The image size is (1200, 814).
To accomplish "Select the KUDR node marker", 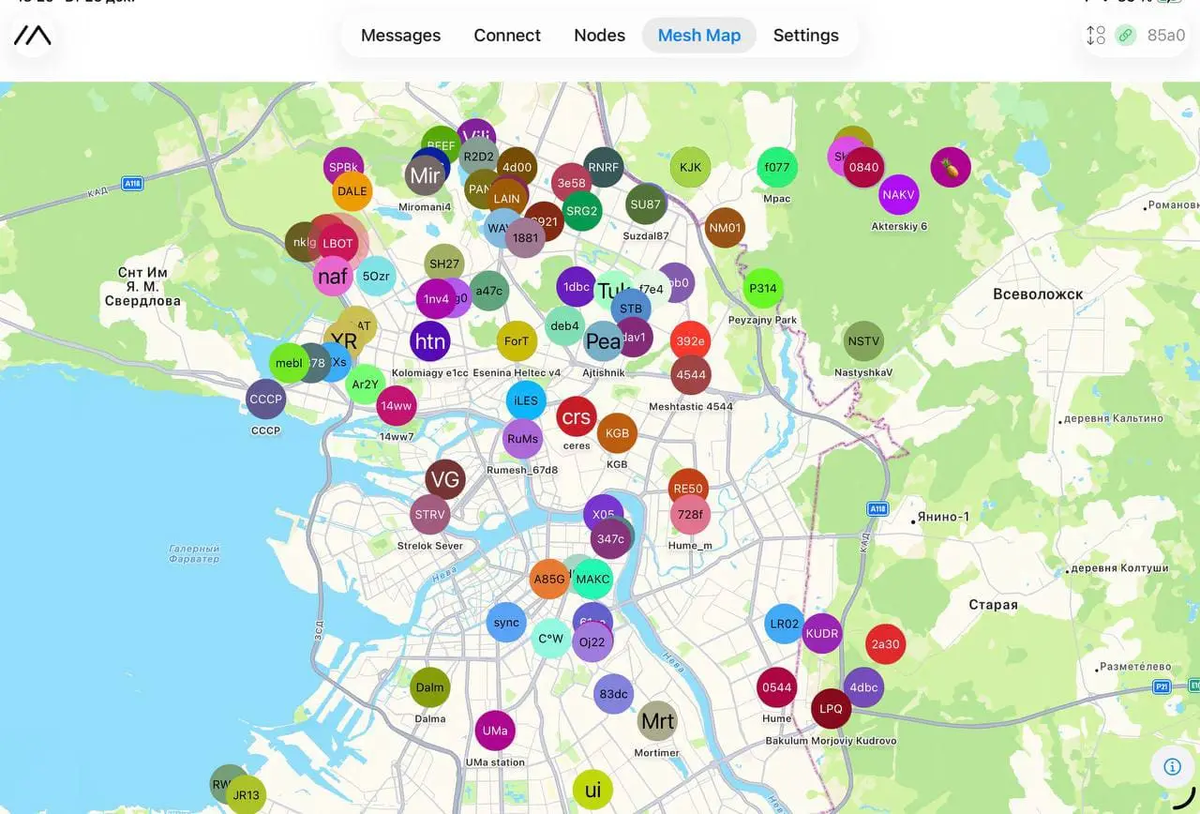I will pos(822,634).
